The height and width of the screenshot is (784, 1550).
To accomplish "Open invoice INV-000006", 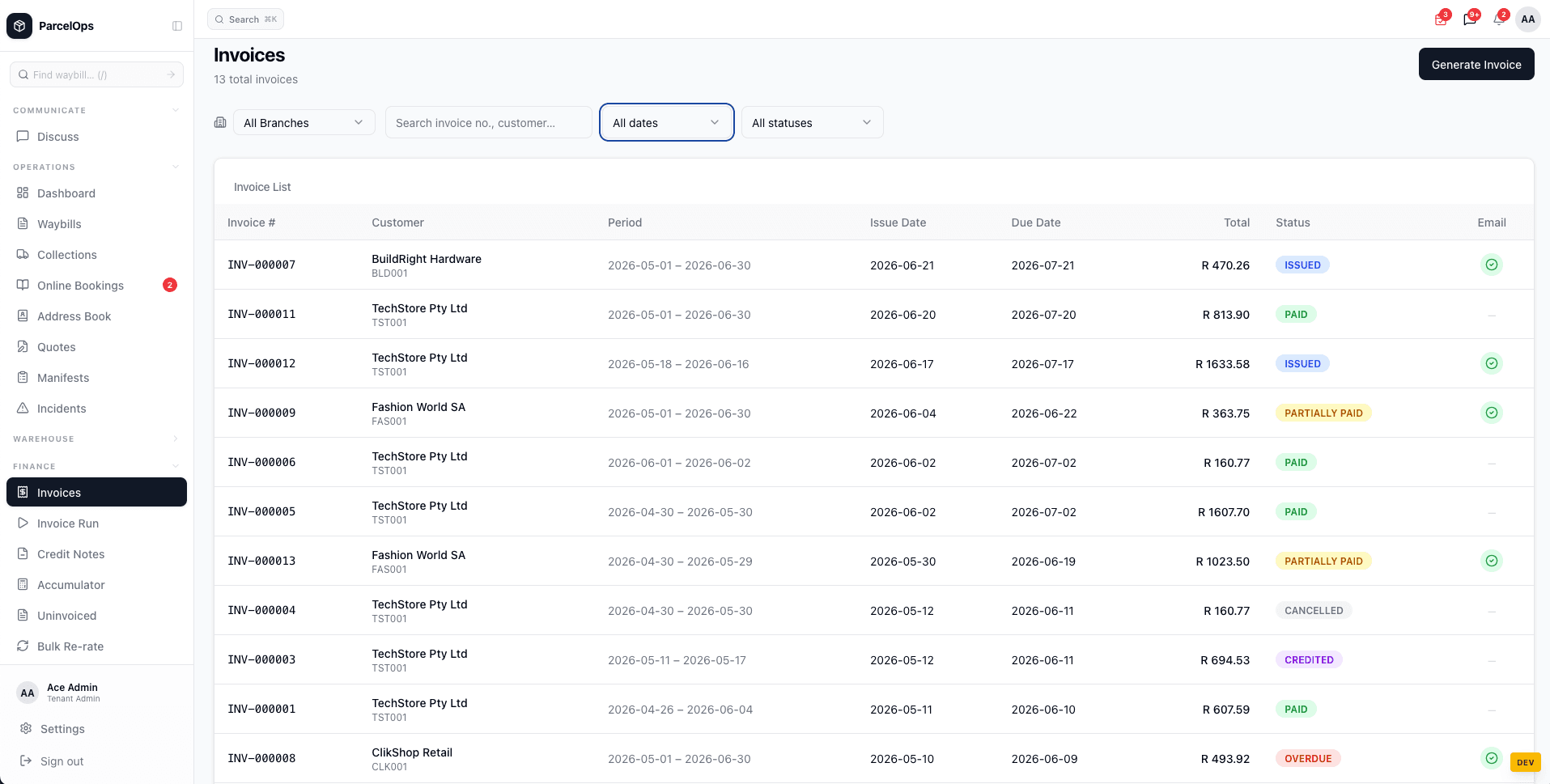I will pyautogui.click(x=261, y=462).
